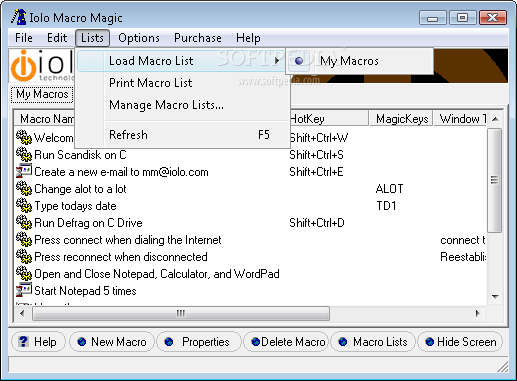Screen dimensions: 517x381
Task: Click the icon beside Press connect when dialing
Action: click(24, 239)
